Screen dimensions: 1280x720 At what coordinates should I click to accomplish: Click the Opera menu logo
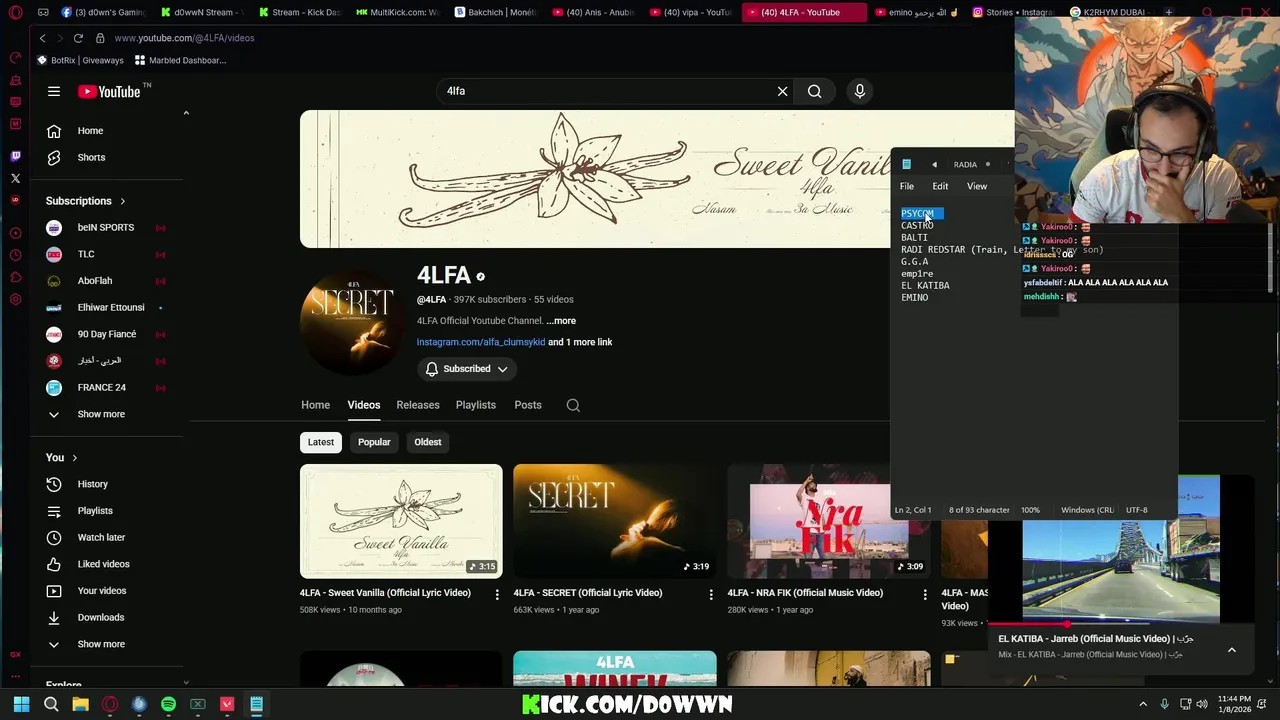point(15,13)
